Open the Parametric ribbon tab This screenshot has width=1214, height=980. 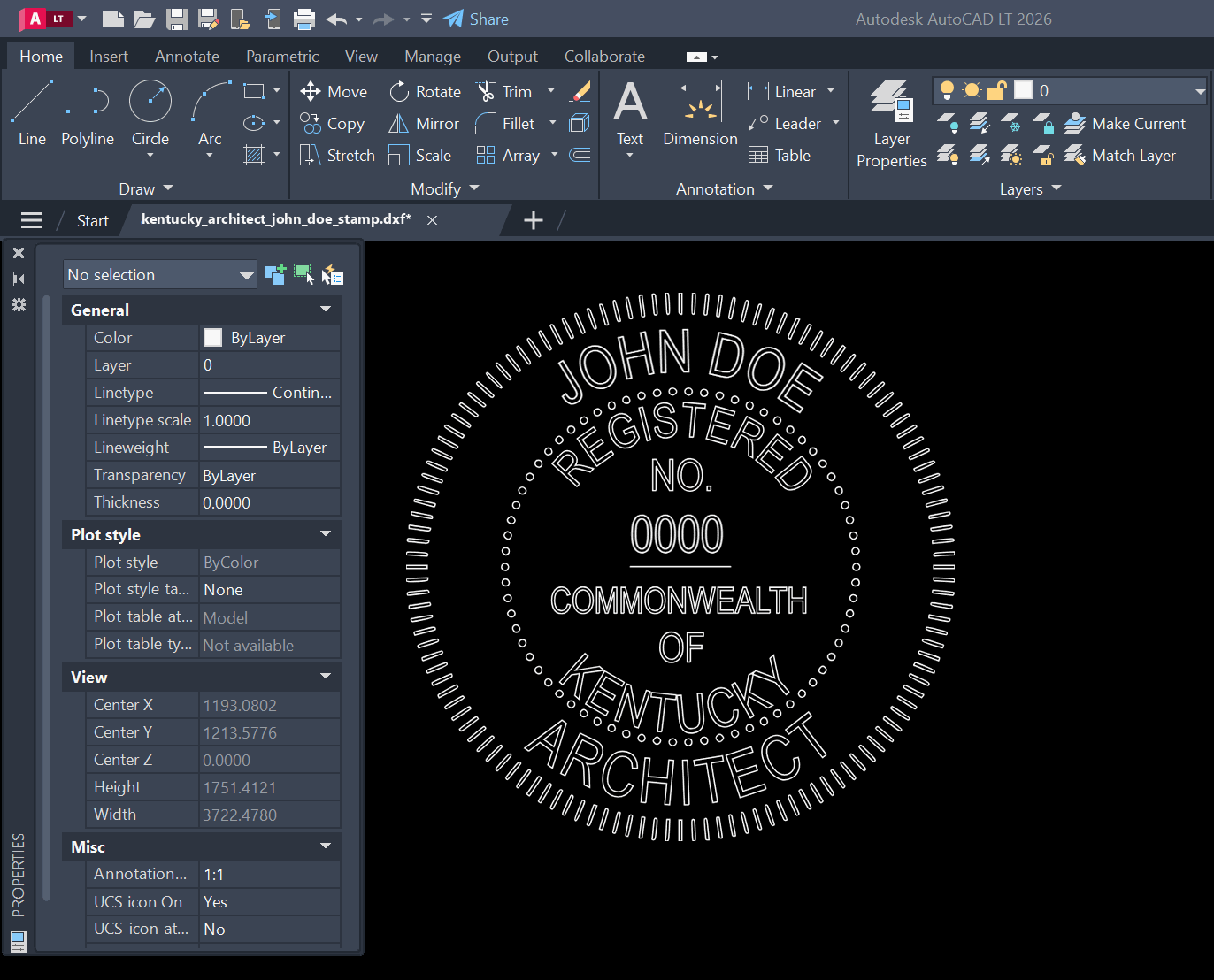(282, 56)
